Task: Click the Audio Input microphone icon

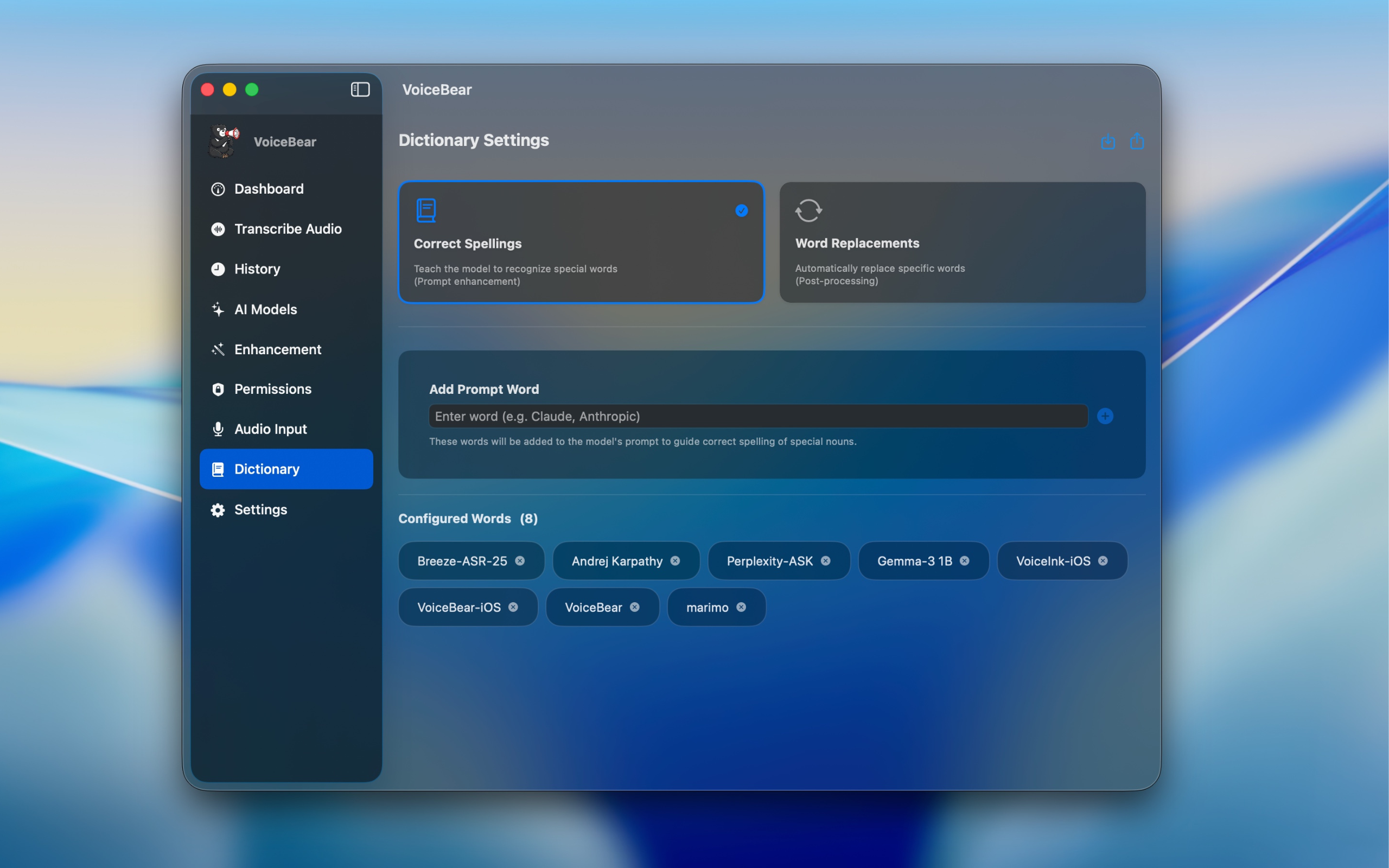Action: 218,430
